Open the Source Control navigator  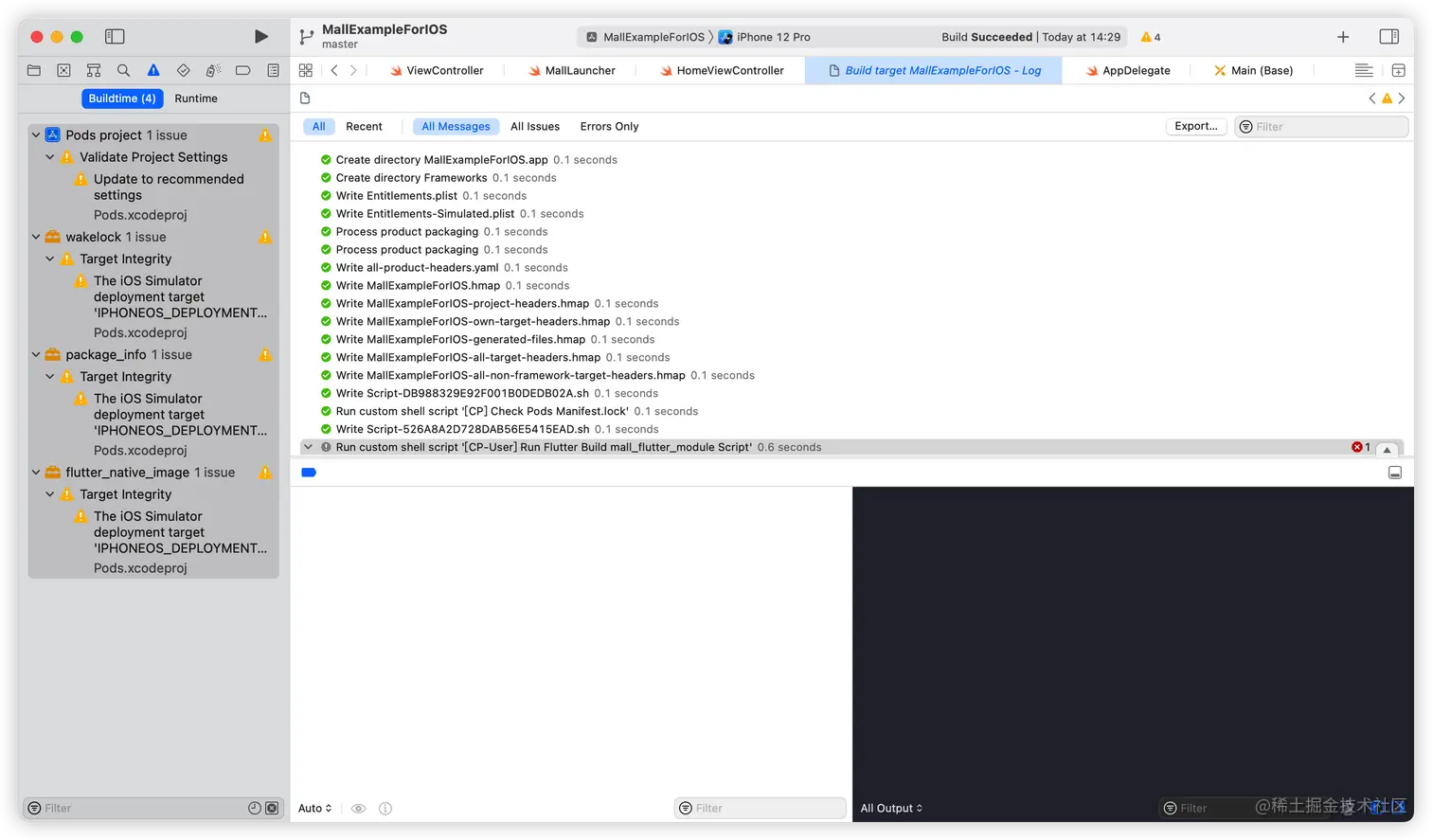pyautogui.click(x=63, y=70)
